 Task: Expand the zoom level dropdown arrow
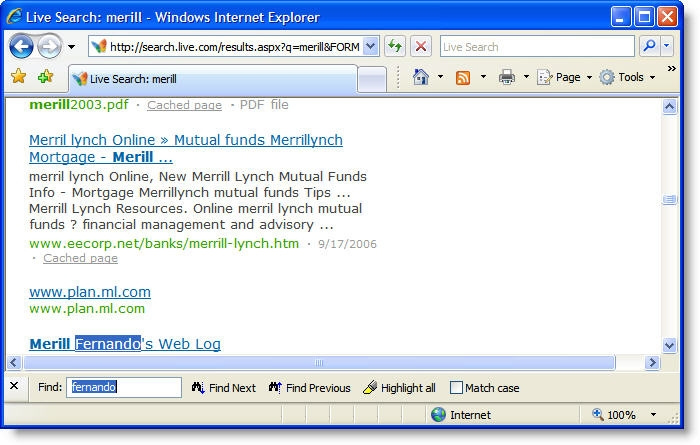[653, 415]
